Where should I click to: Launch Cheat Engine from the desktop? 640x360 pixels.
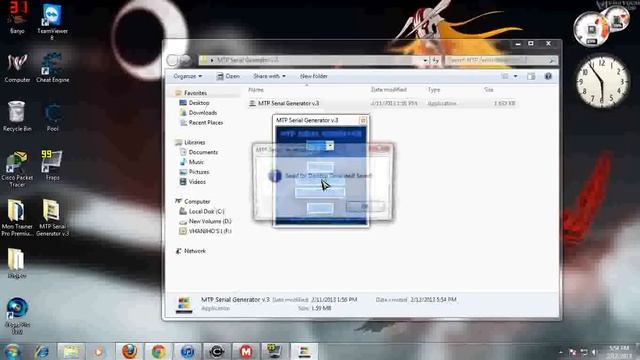[x=52, y=68]
